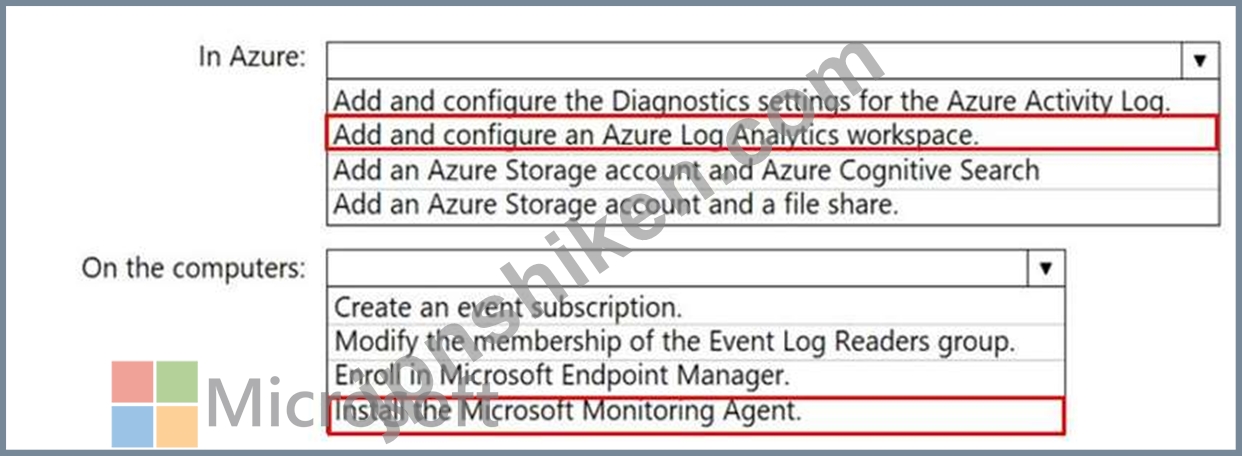Viewport: 1242px width, 456px height.
Task: Click the empty On the computers combo box field
Action: click(678, 268)
